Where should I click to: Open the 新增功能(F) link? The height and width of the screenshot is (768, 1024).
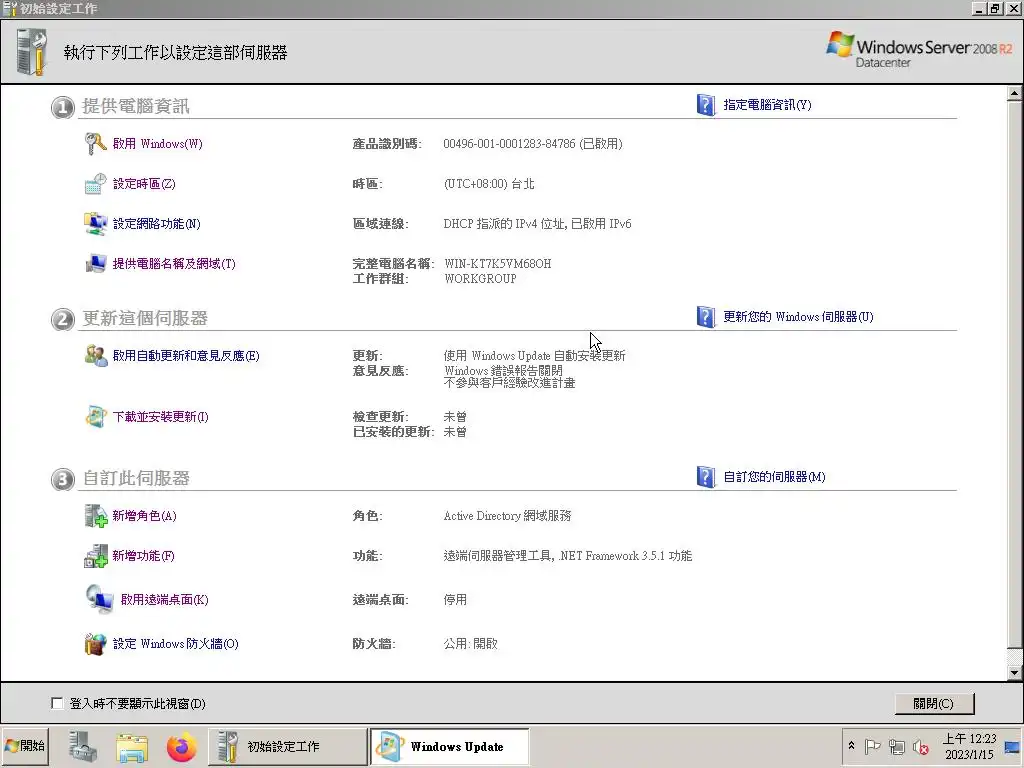point(143,556)
